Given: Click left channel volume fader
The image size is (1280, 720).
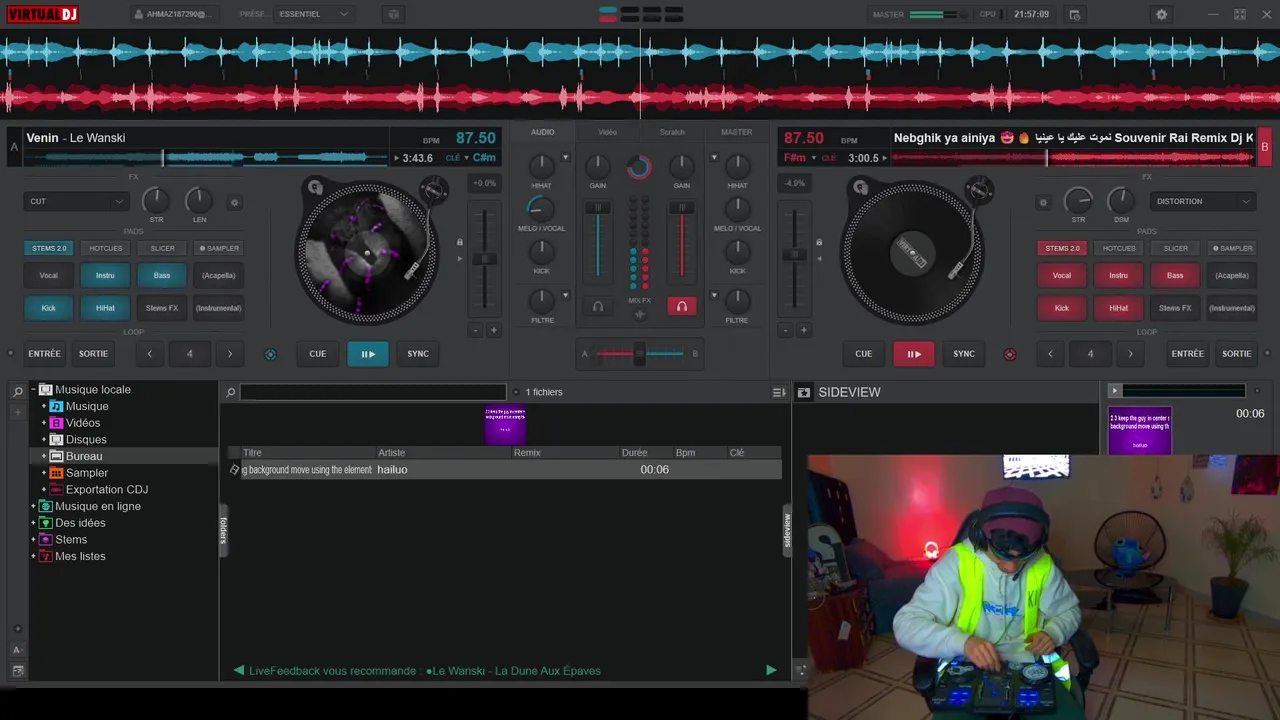Looking at the screenshot, I should [x=598, y=208].
